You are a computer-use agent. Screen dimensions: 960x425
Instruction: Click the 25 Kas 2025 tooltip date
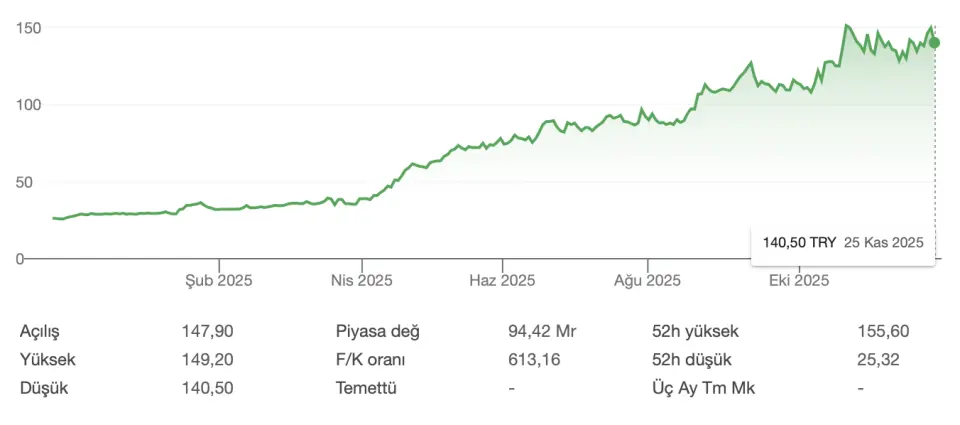883,242
